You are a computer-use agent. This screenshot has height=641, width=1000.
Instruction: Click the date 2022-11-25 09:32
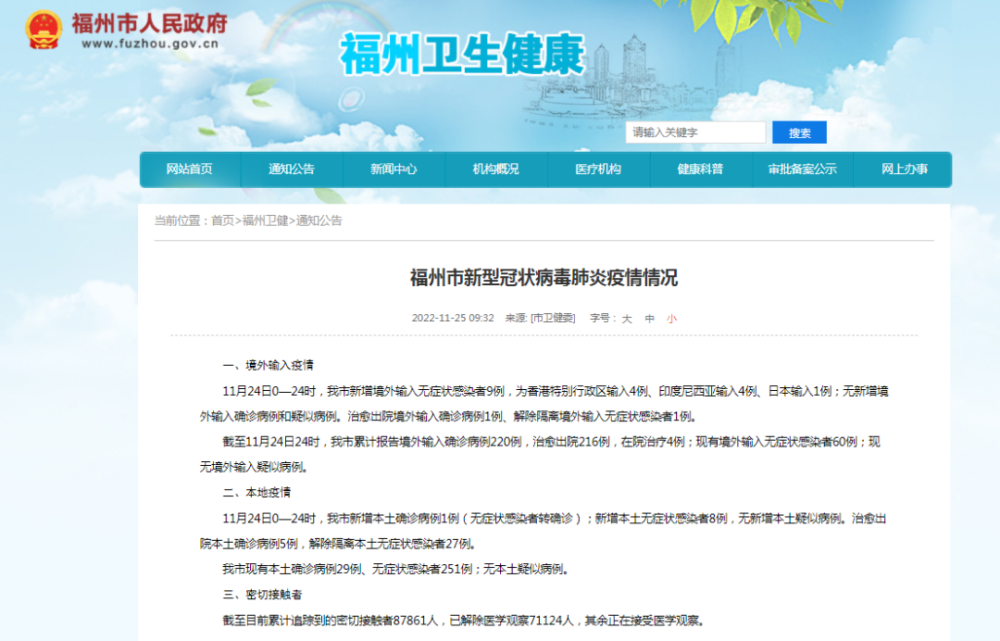coord(453,318)
